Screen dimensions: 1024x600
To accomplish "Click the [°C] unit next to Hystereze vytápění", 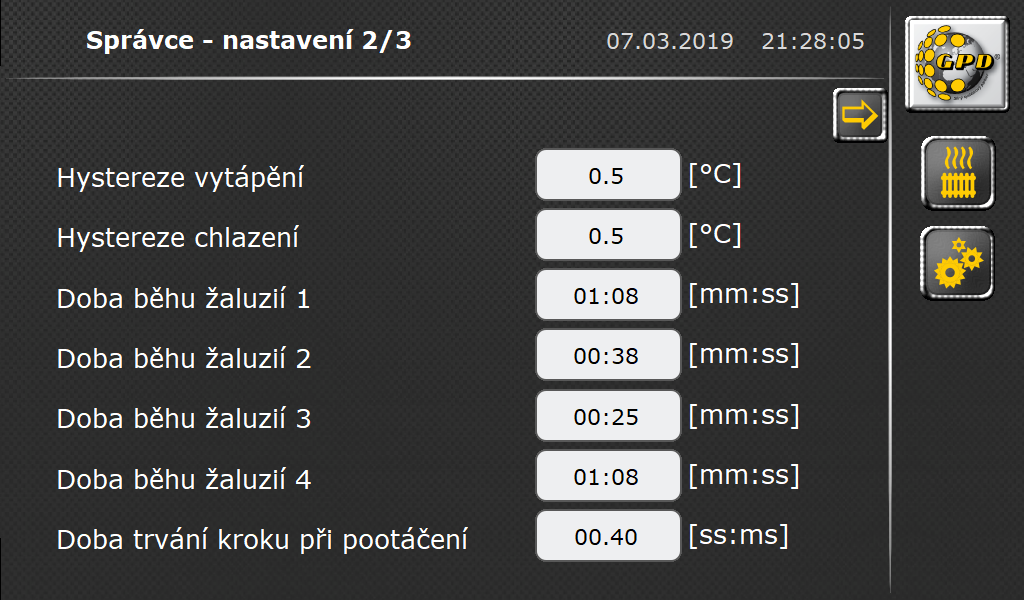I will point(715,175).
